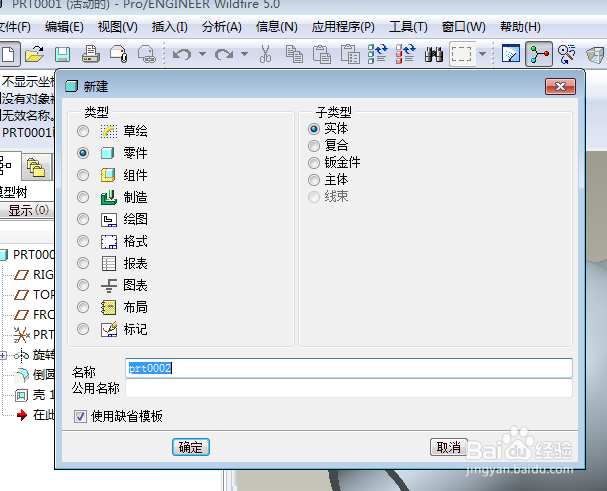Open the Help menu

pyautogui.click(x=520, y=27)
